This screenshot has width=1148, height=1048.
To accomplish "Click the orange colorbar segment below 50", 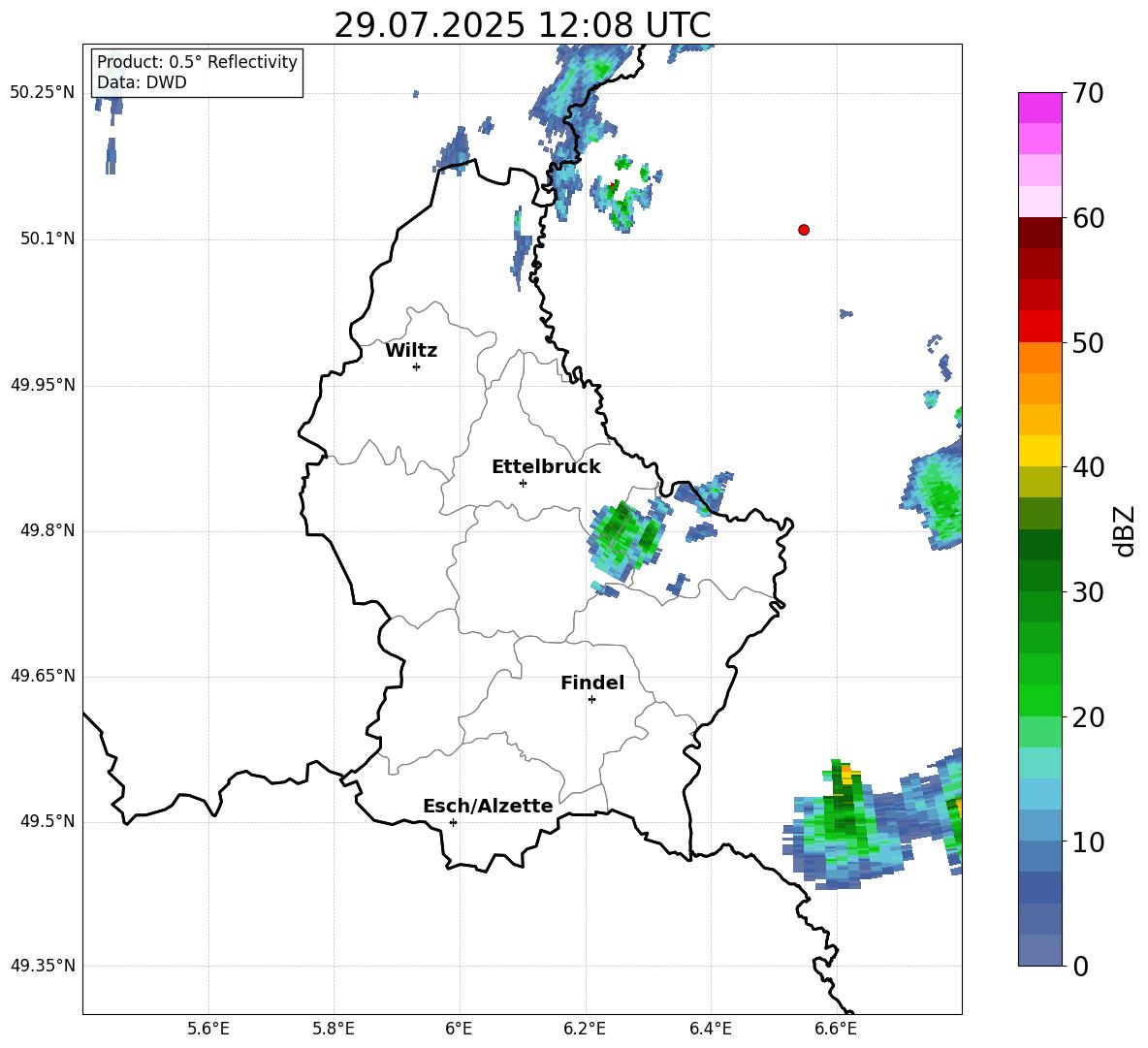I will click(1039, 357).
